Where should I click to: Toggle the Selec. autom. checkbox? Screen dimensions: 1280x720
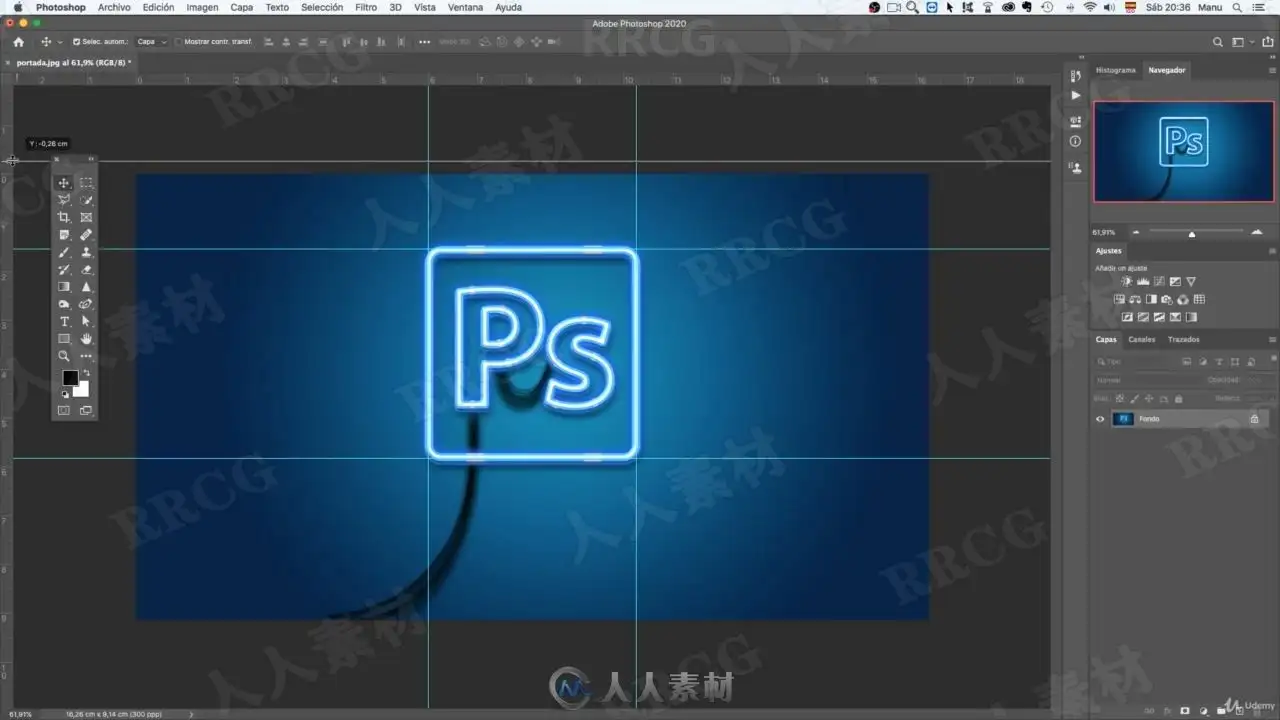click(77, 42)
